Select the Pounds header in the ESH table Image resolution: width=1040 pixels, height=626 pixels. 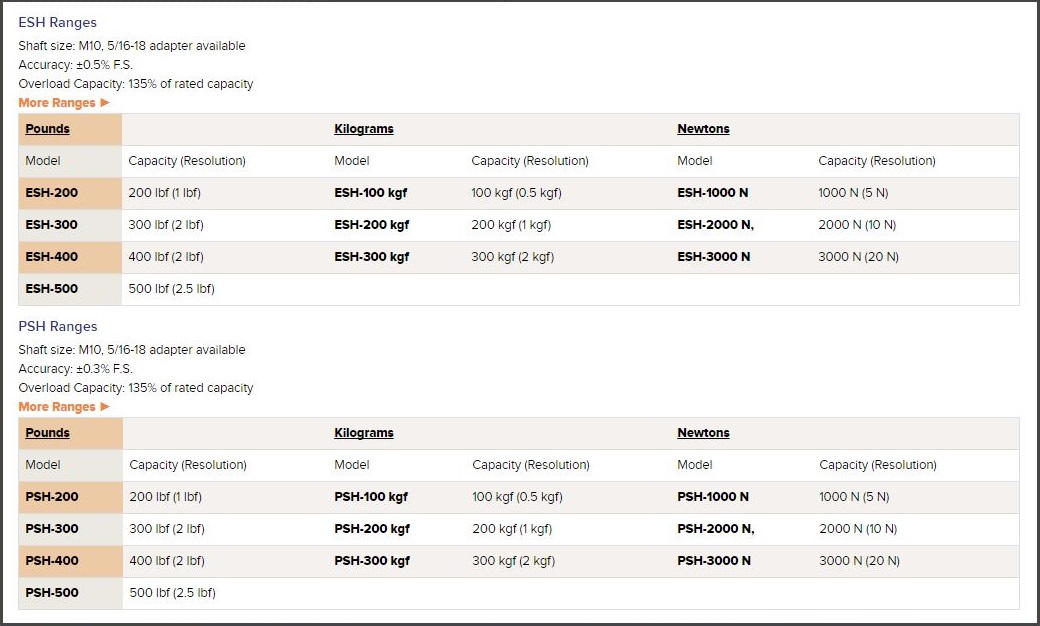[x=48, y=129]
